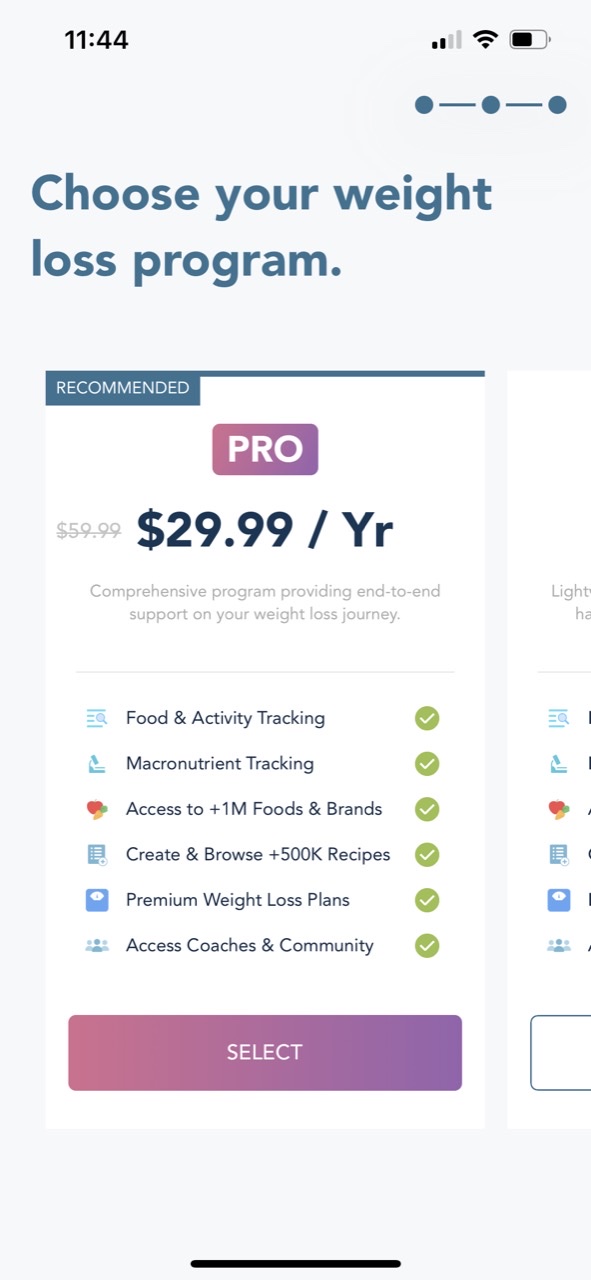Click the Food & Activity Tracking icon
Viewport: 591px width, 1280px height.
(x=97, y=718)
